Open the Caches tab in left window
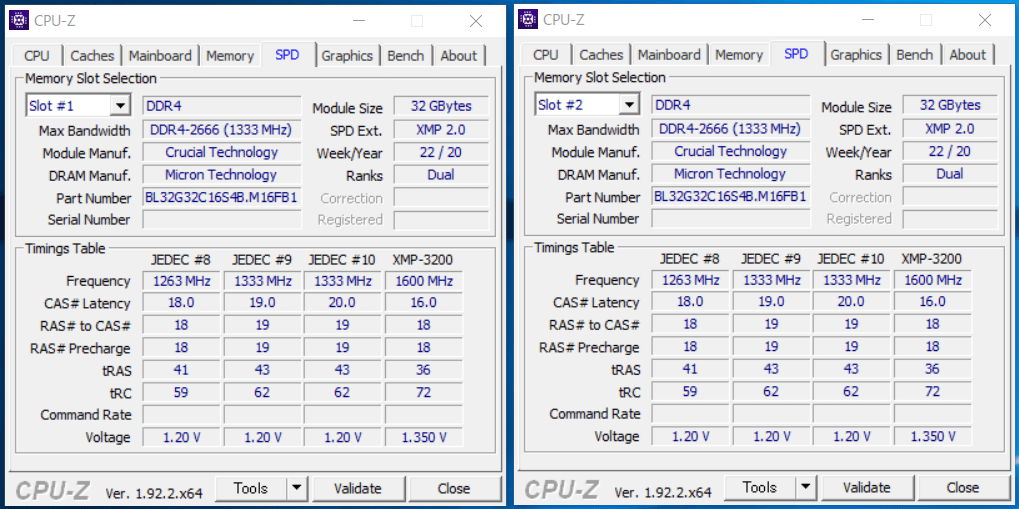This screenshot has height=509, width=1019. 92,56
